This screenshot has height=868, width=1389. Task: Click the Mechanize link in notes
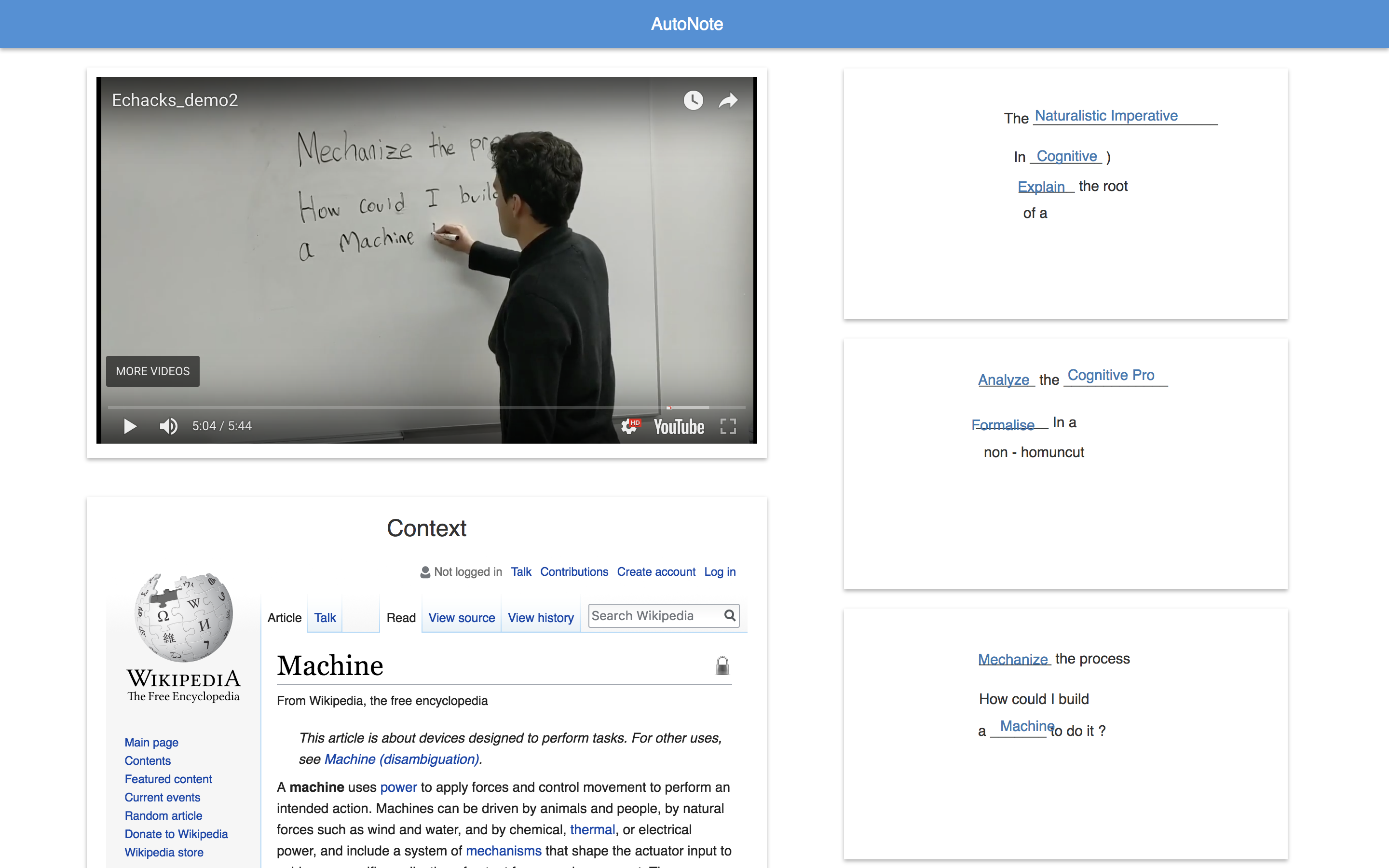coord(1012,658)
